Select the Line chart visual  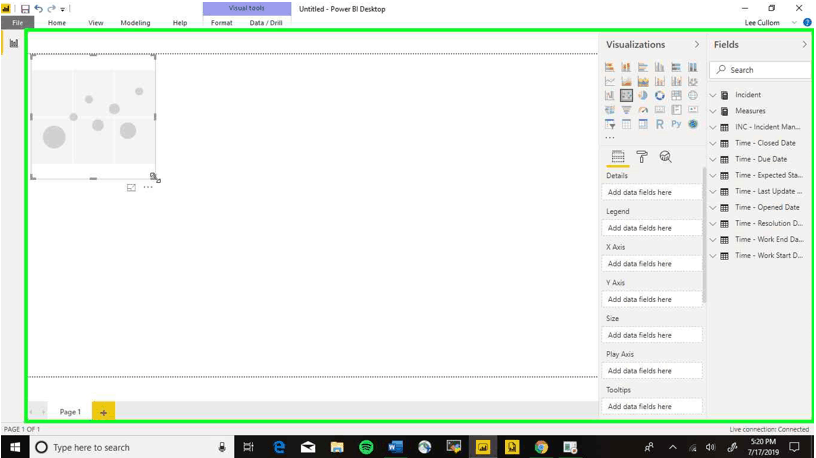(609, 81)
